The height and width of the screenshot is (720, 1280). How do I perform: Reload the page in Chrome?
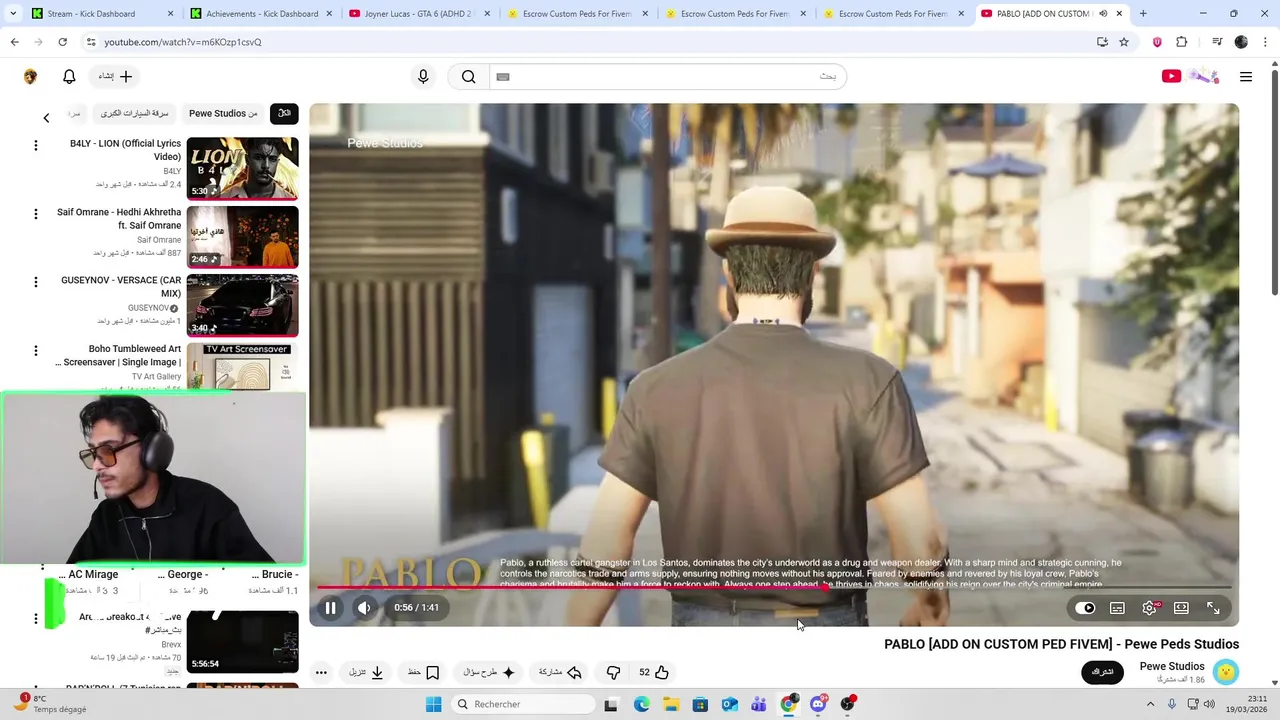coord(62,42)
